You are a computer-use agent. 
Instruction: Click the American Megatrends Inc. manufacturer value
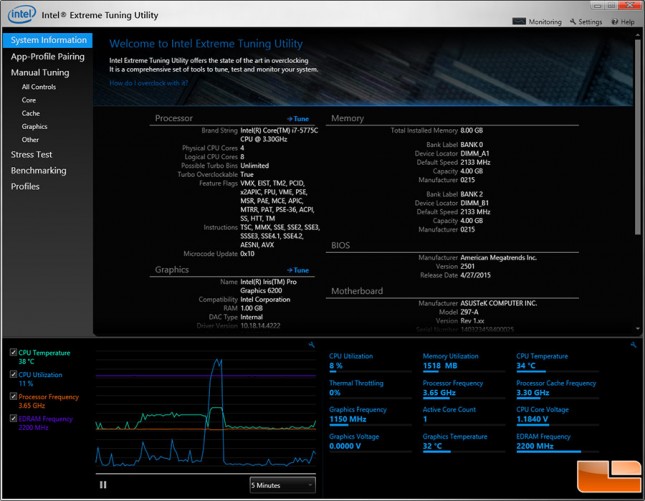click(498, 257)
